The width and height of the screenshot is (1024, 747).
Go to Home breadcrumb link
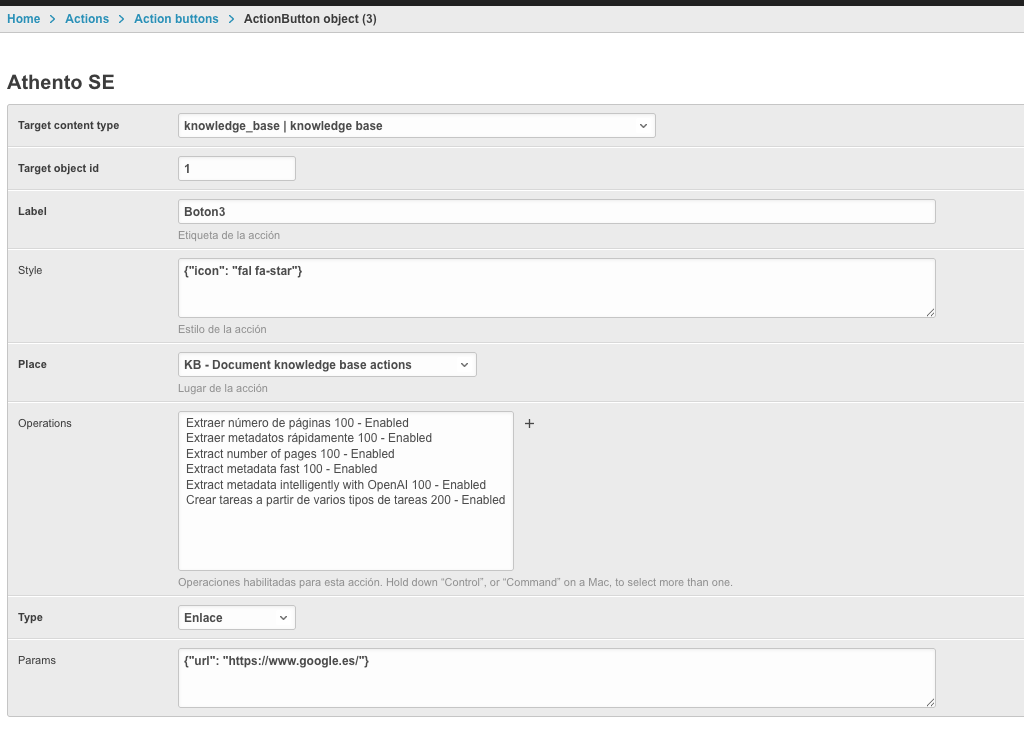tap(24, 19)
